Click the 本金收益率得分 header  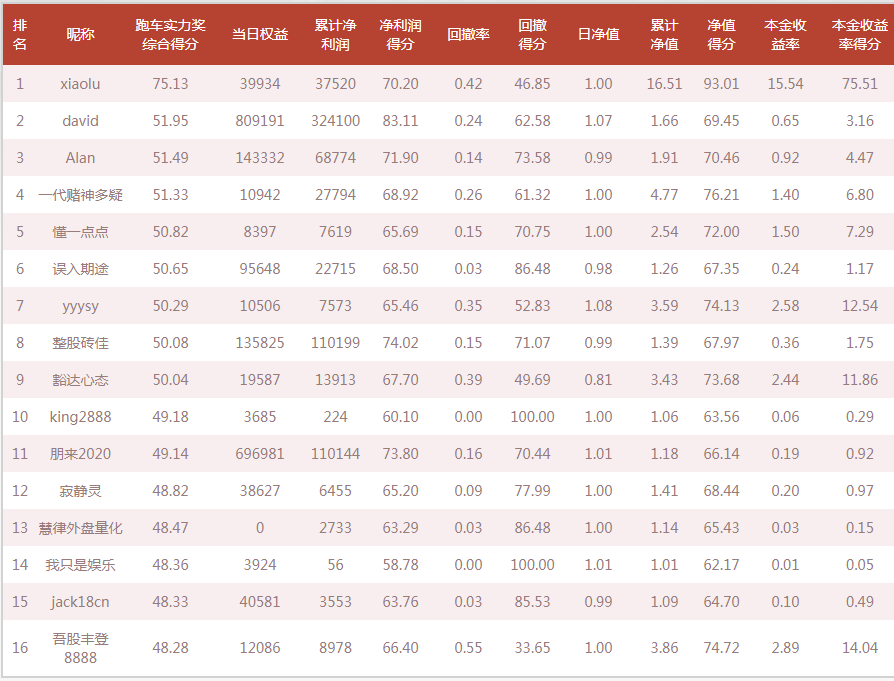859,35
